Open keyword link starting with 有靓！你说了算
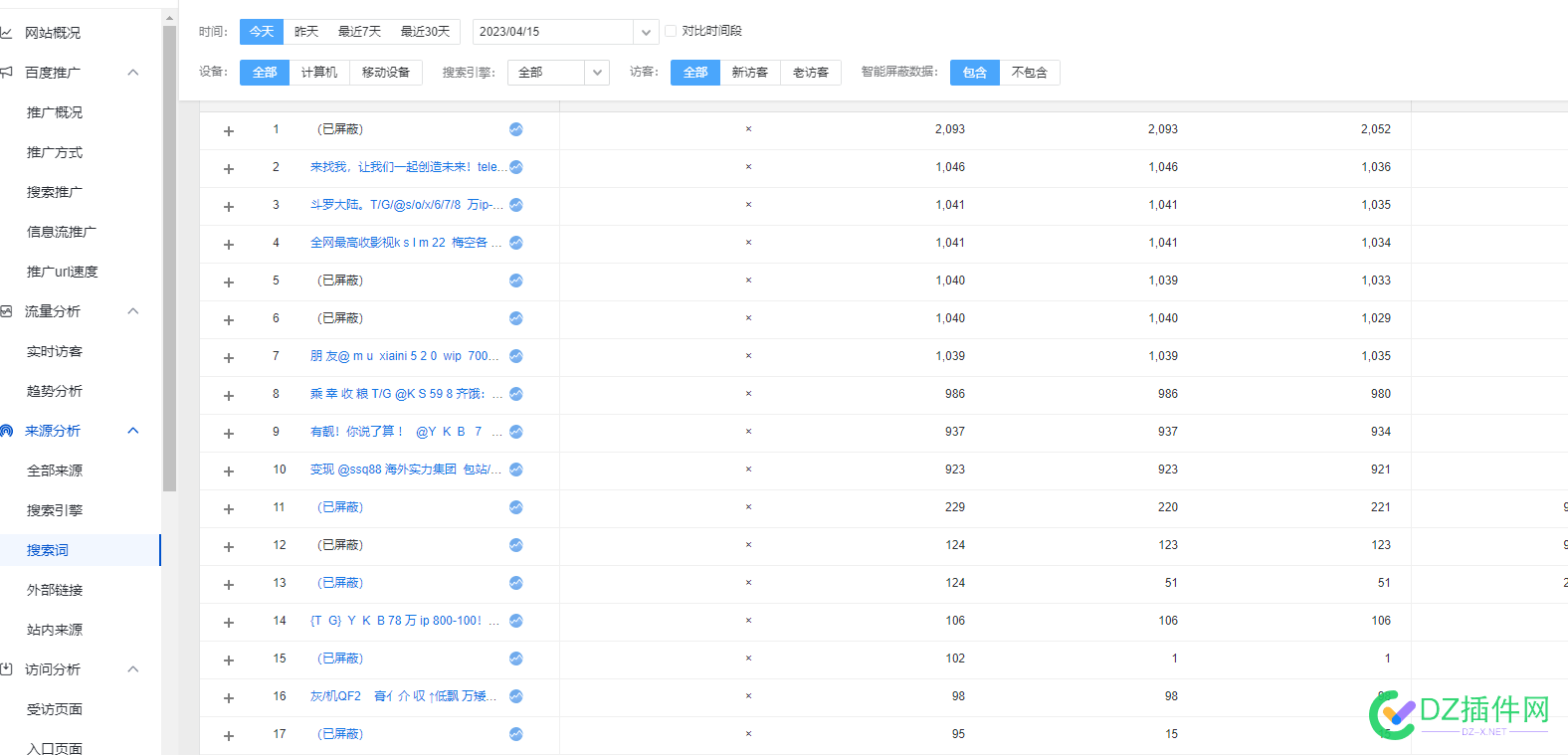The image size is (1568, 755). coord(404,432)
